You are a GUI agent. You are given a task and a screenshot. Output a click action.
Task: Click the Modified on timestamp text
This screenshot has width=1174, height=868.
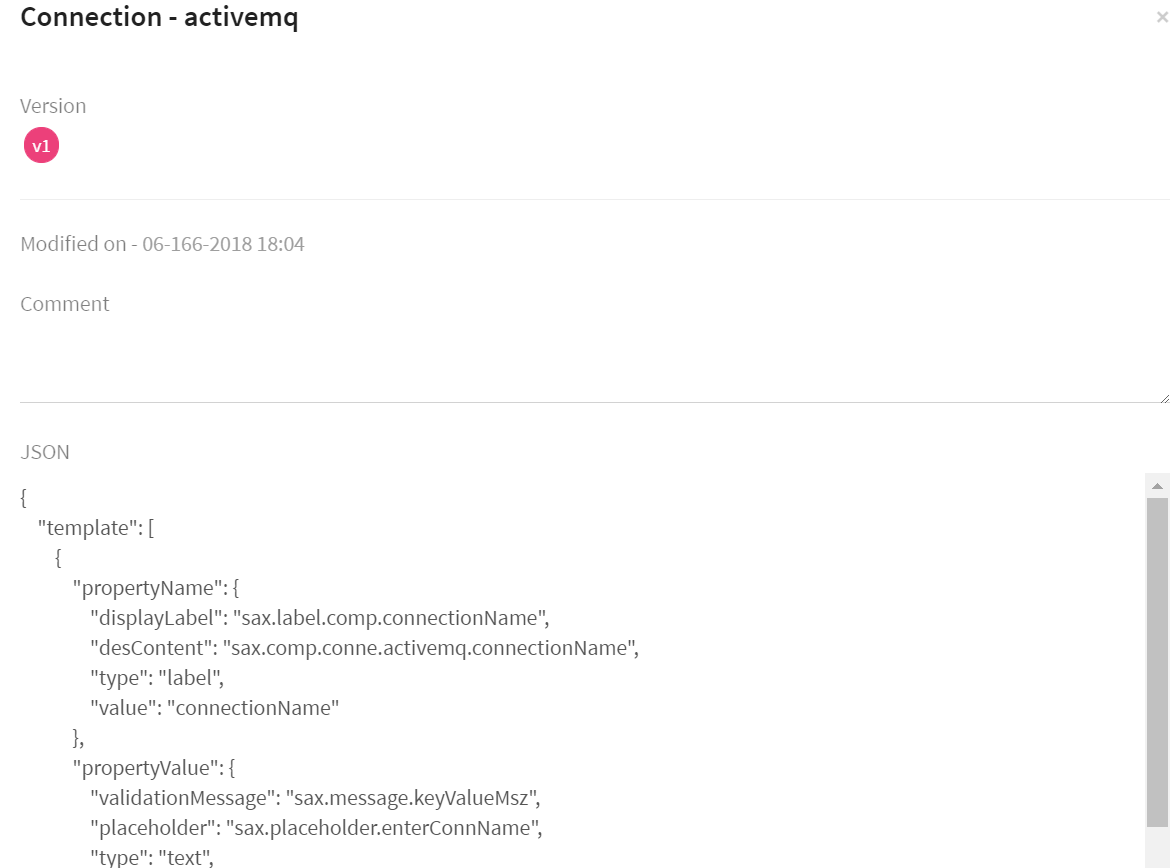pos(162,243)
